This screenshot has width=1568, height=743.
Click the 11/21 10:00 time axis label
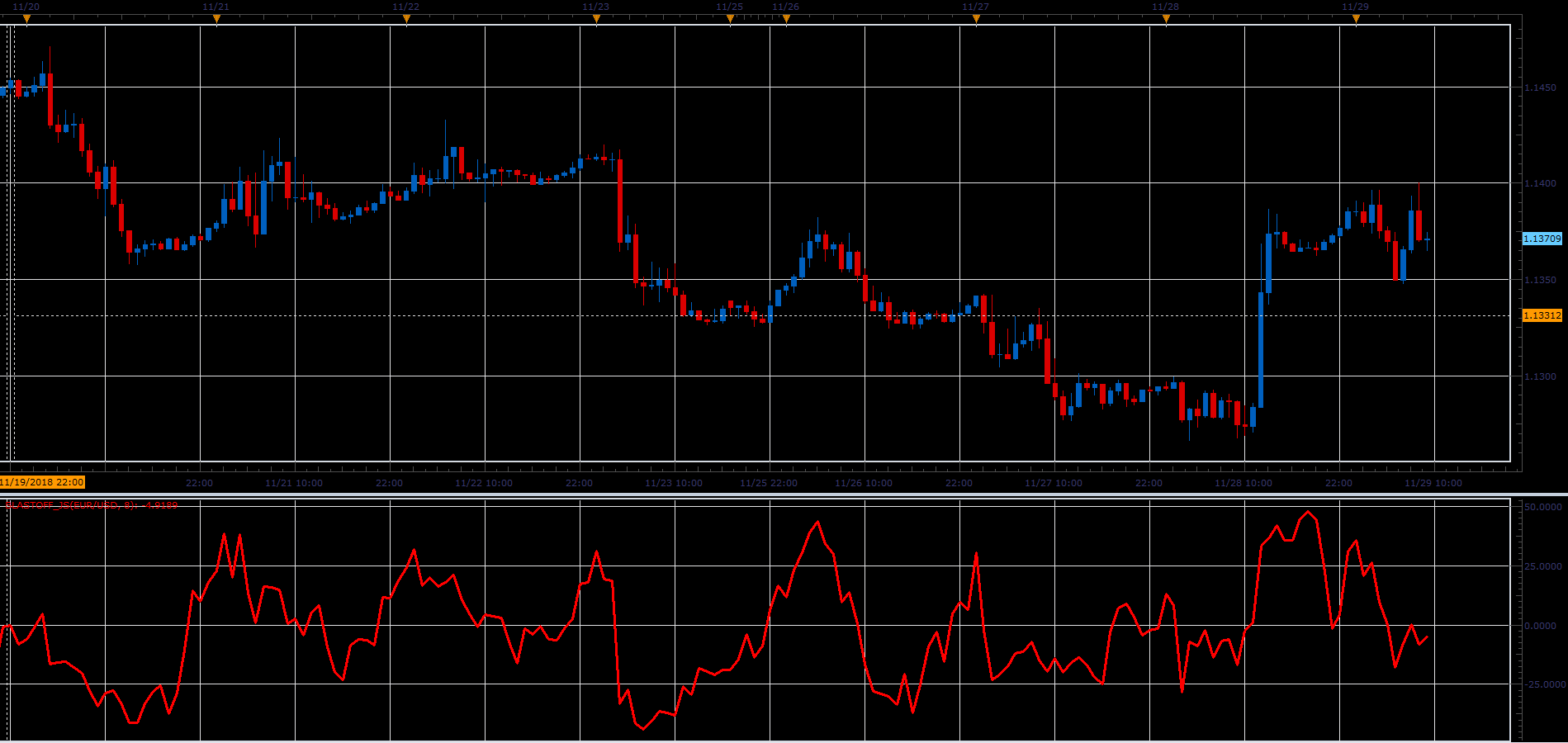(x=294, y=483)
